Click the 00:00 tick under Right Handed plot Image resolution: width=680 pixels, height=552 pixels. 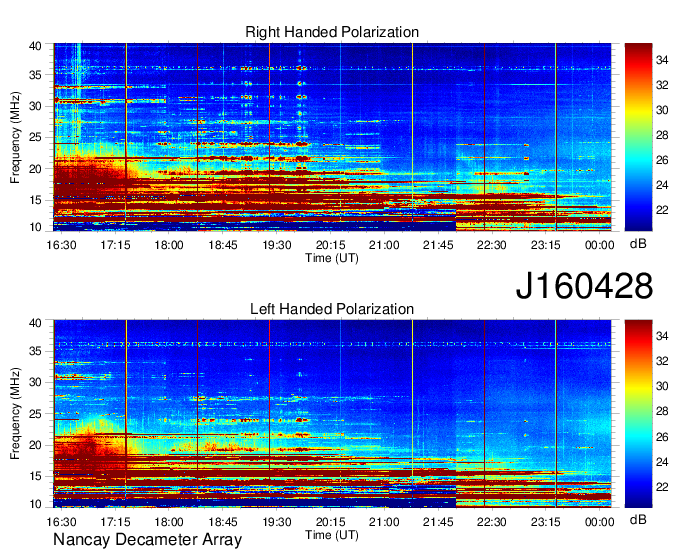pyautogui.click(x=599, y=245)
